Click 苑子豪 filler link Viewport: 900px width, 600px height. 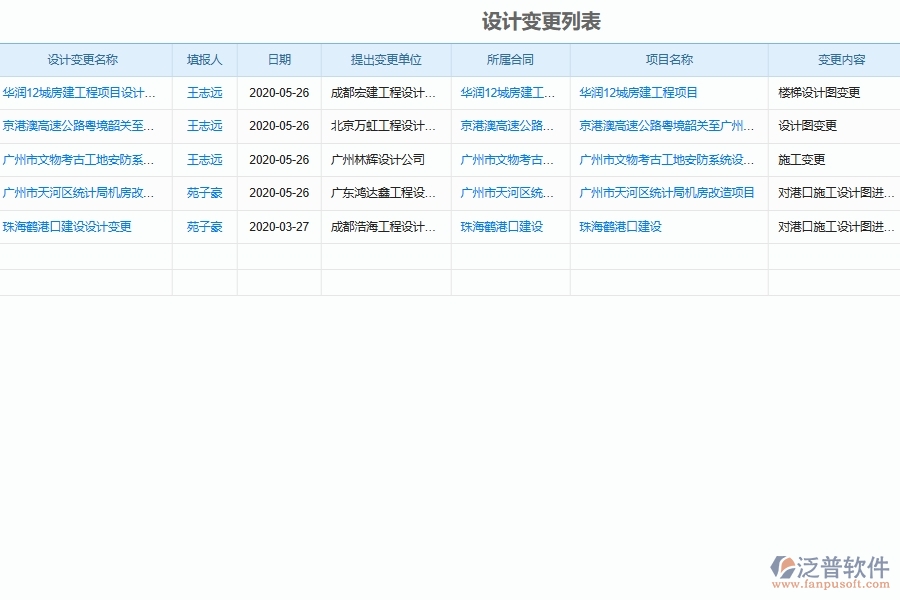point(204,193)
